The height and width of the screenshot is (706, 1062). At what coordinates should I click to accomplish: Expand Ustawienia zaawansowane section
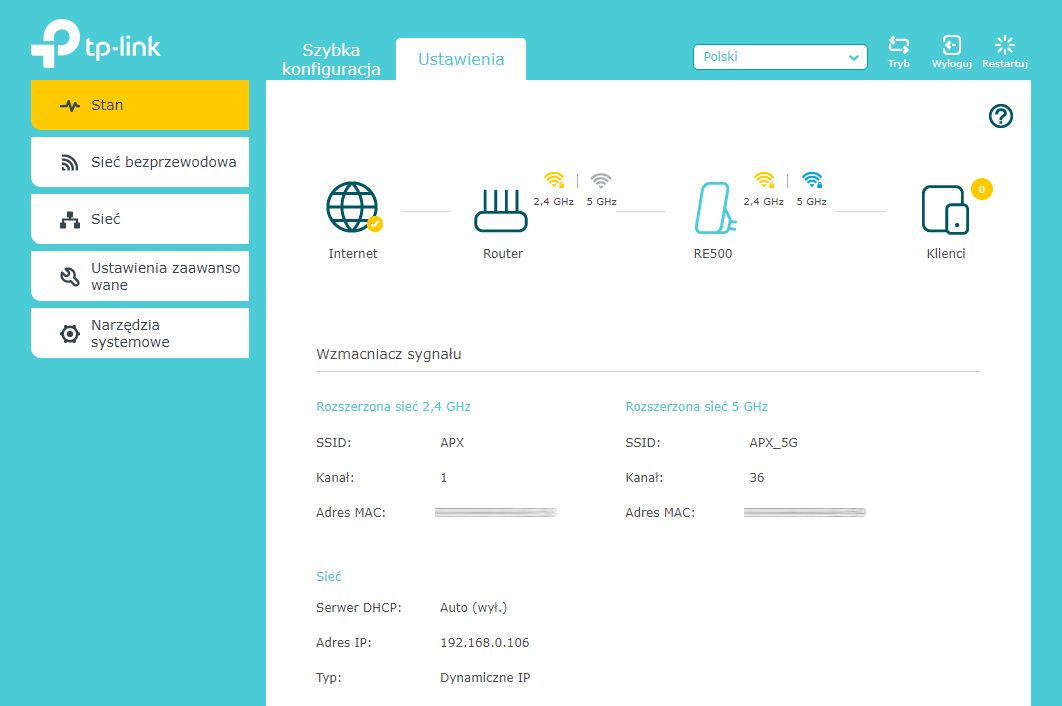pos(139,276)
